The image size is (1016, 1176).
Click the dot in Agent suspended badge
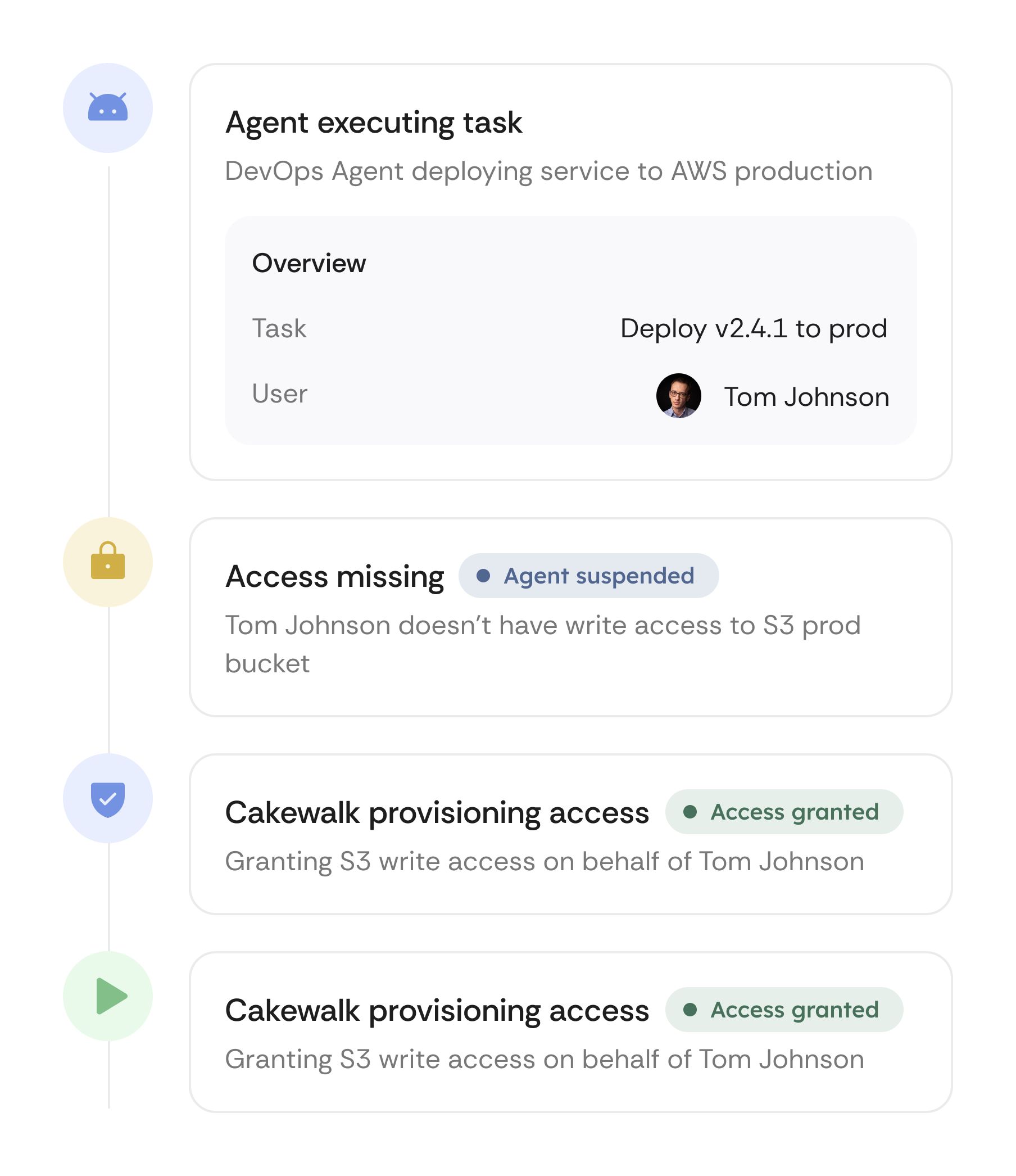tap(483, 576)
